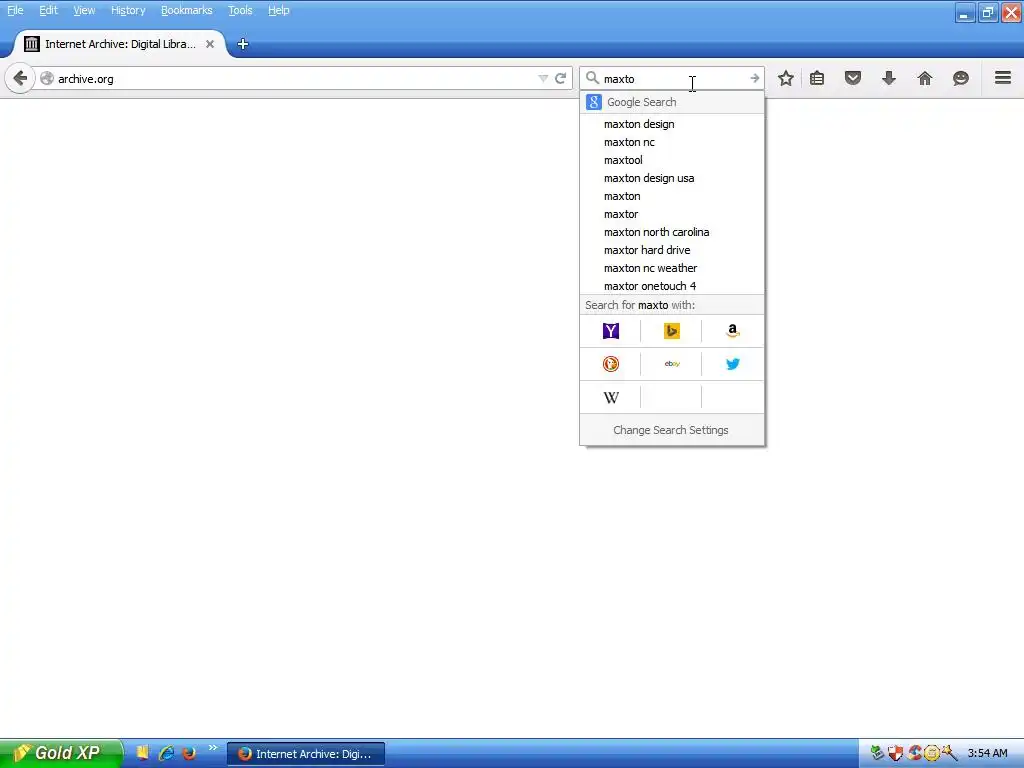
Task: Open a new tab with plus button
Action: 243,44
